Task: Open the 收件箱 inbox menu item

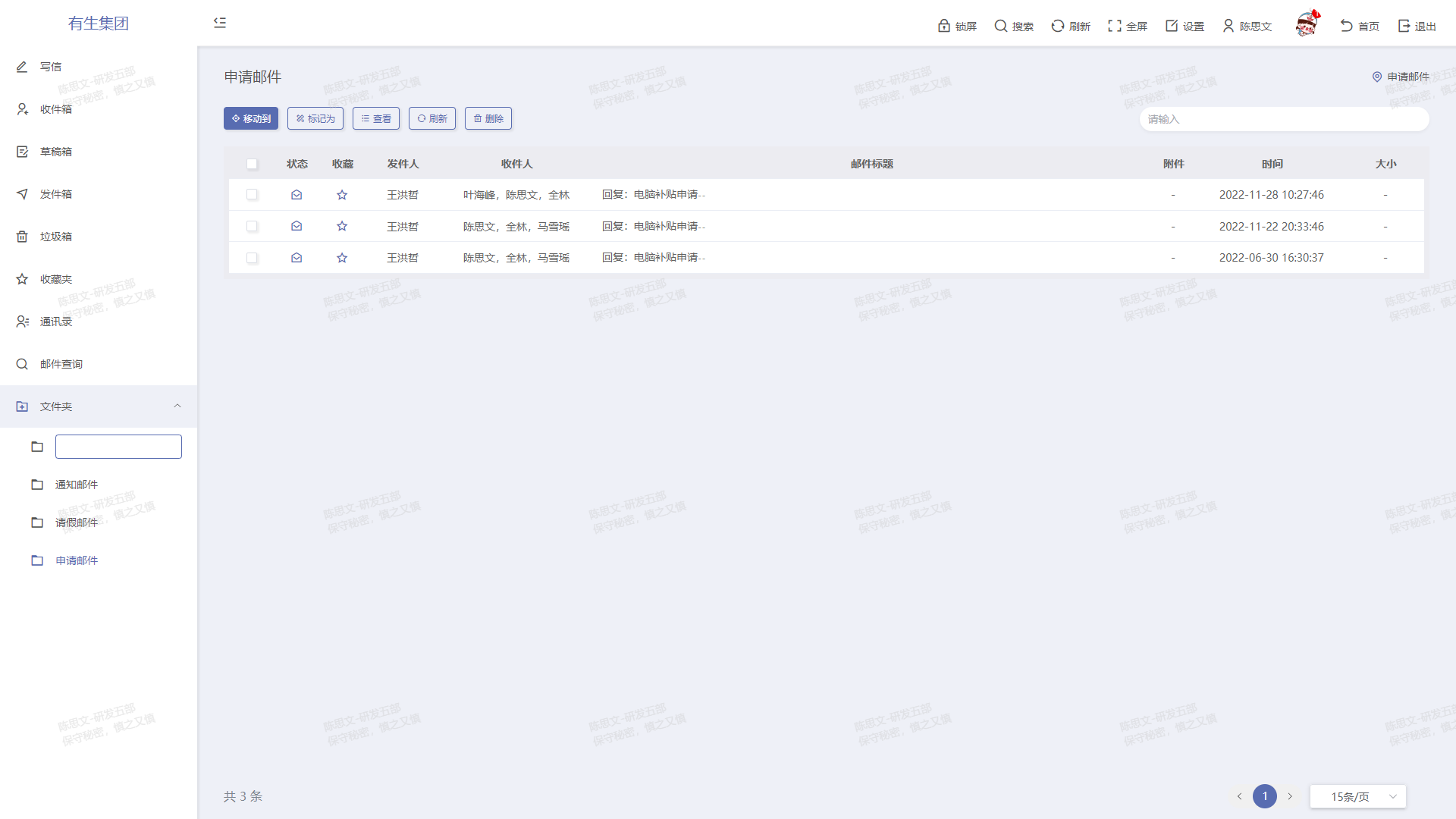Action: (56, 109)
